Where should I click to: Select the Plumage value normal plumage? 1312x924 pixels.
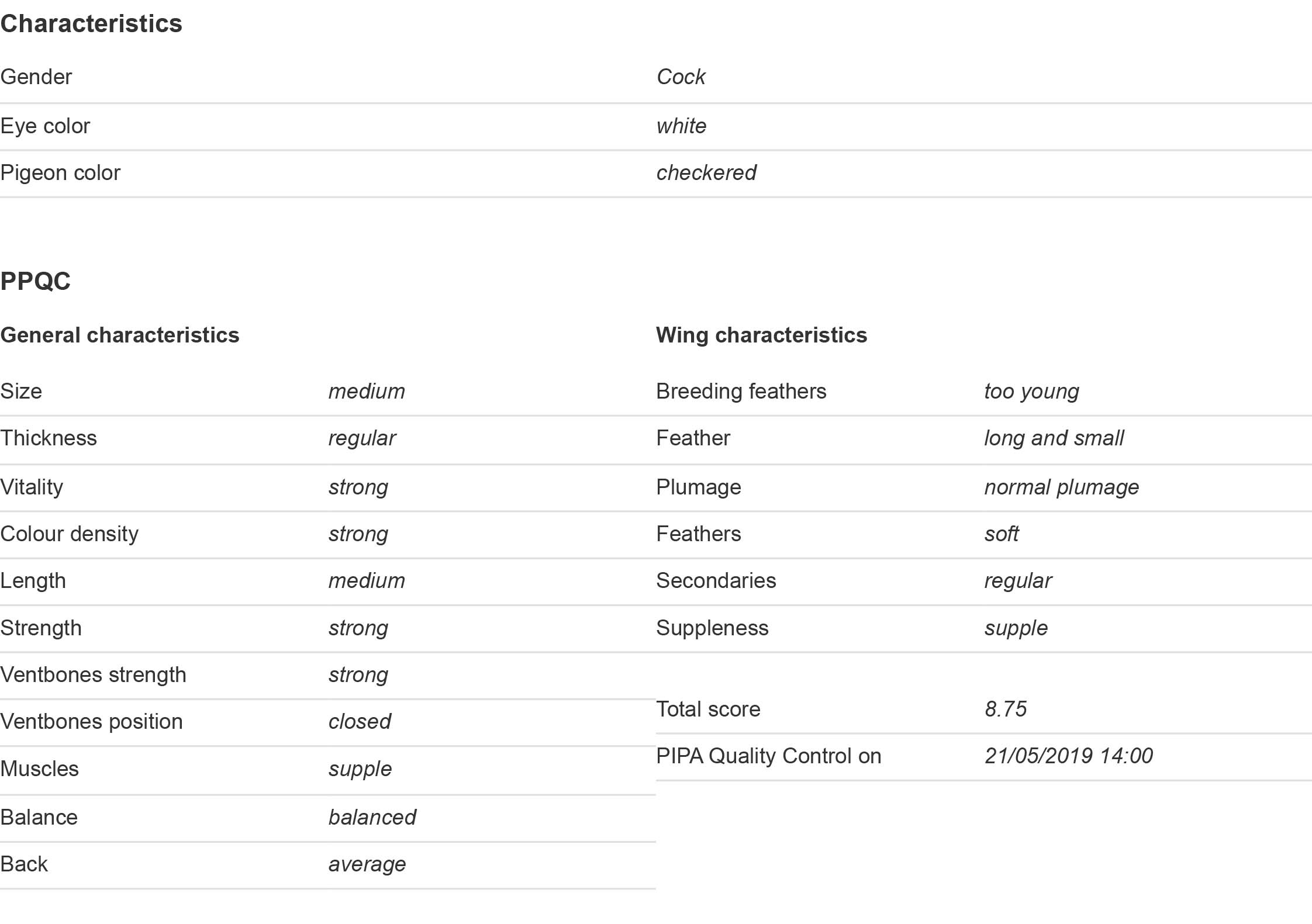pos(1061,487)
